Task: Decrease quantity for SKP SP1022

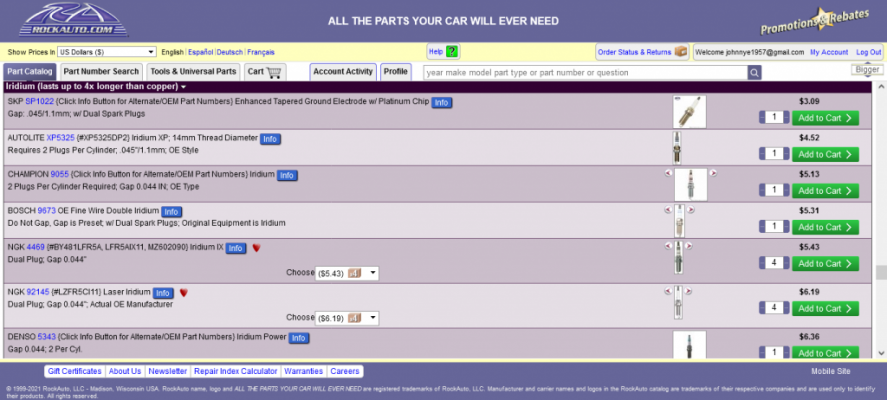Action: [x=762, y=118]
